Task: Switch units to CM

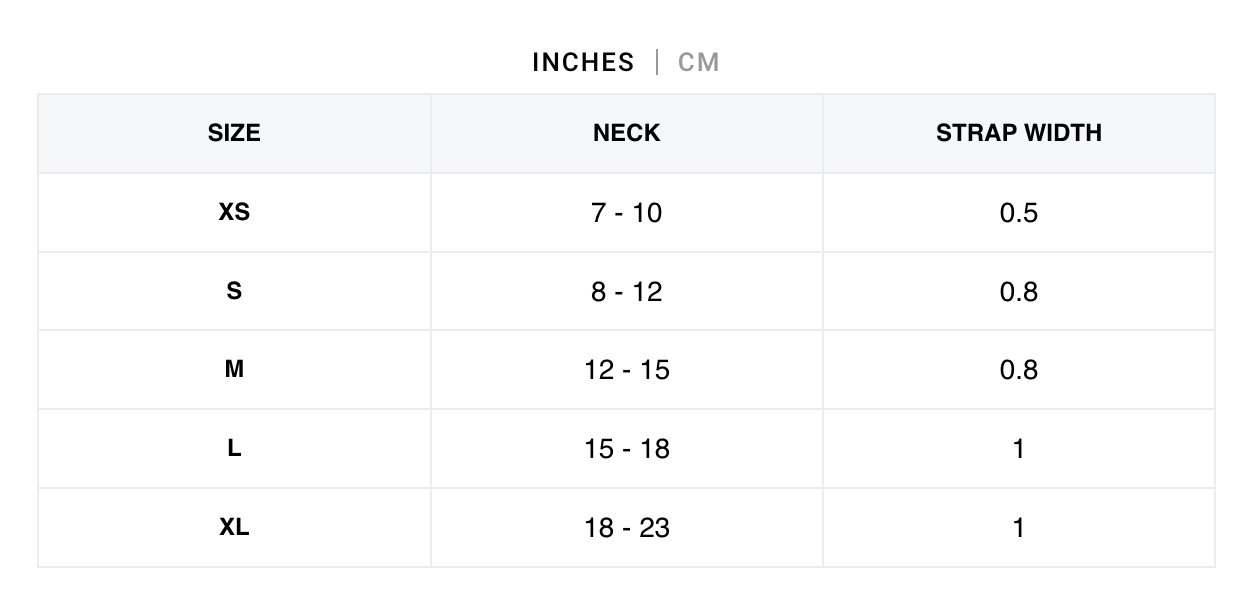Action: pos(699,62)
